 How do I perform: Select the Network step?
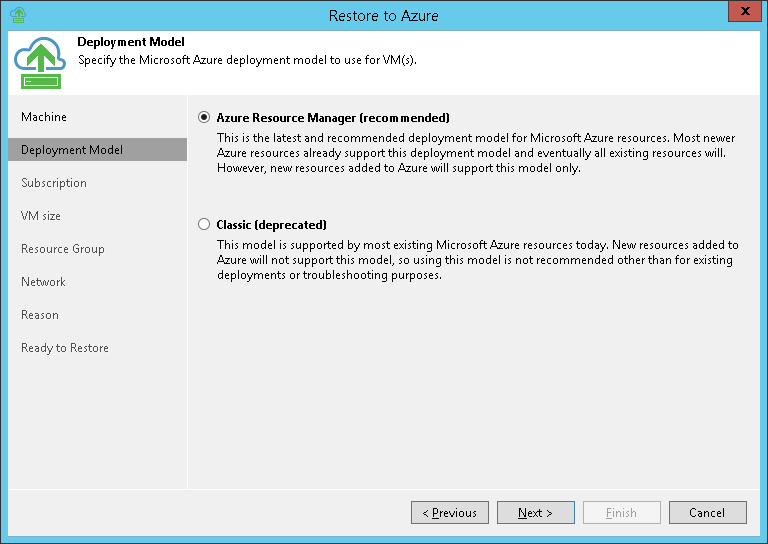click(43, 282)
